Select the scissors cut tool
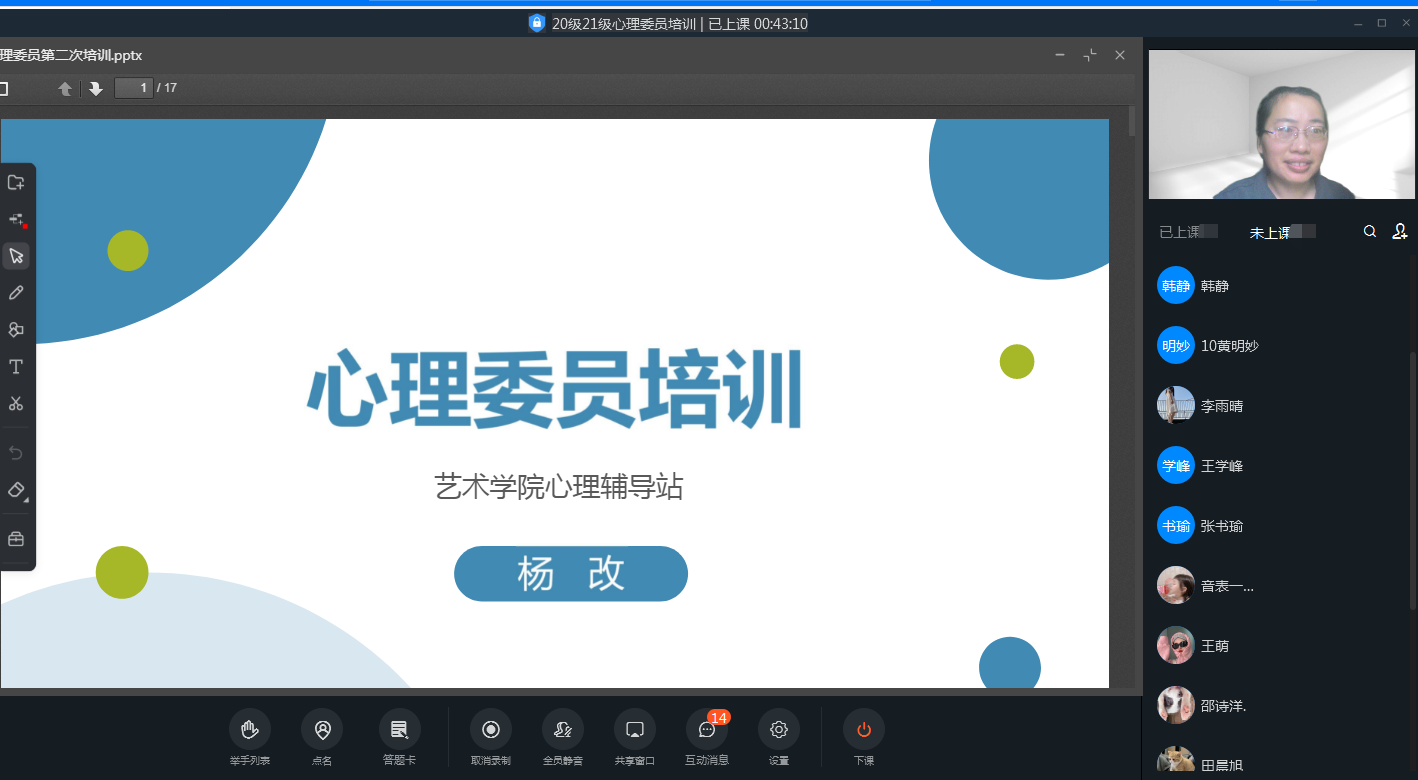Screen dimensions: 1418x780 tap(16, 404)
